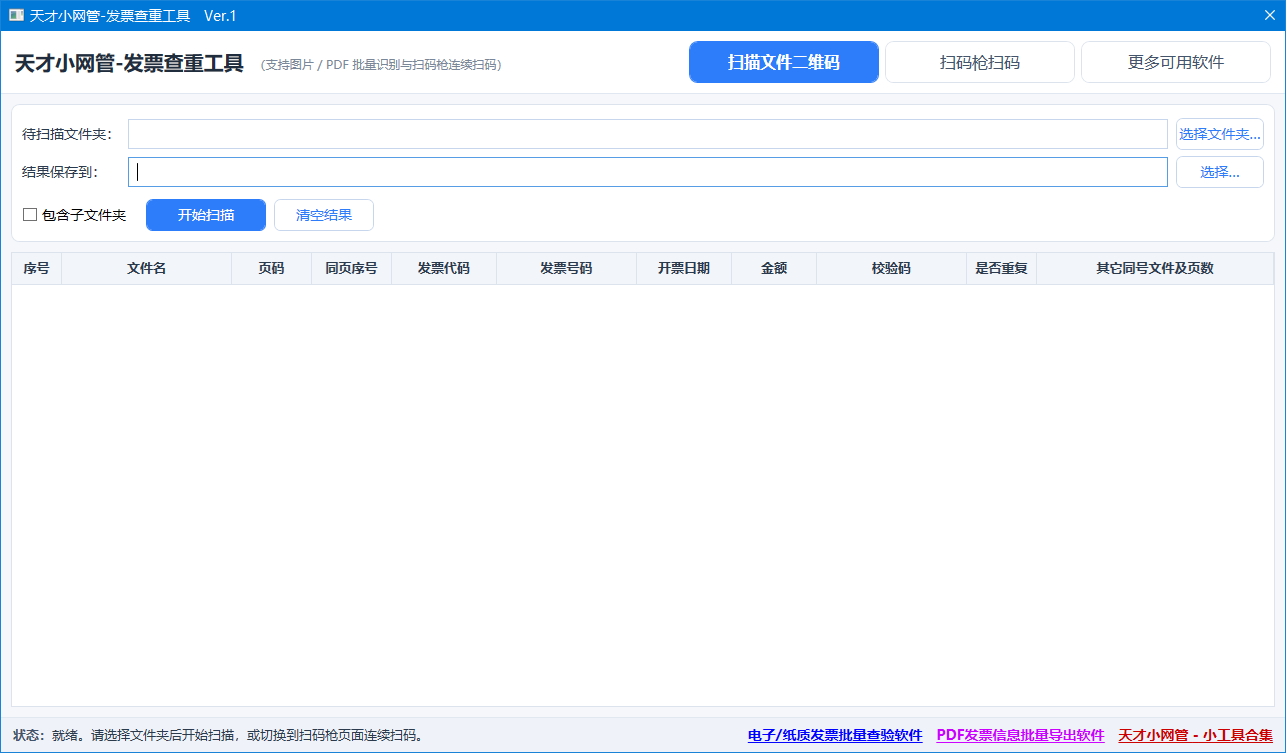Click the 文件名 column header
This screenshot has width=1286, height=753.
coord(147,269)
